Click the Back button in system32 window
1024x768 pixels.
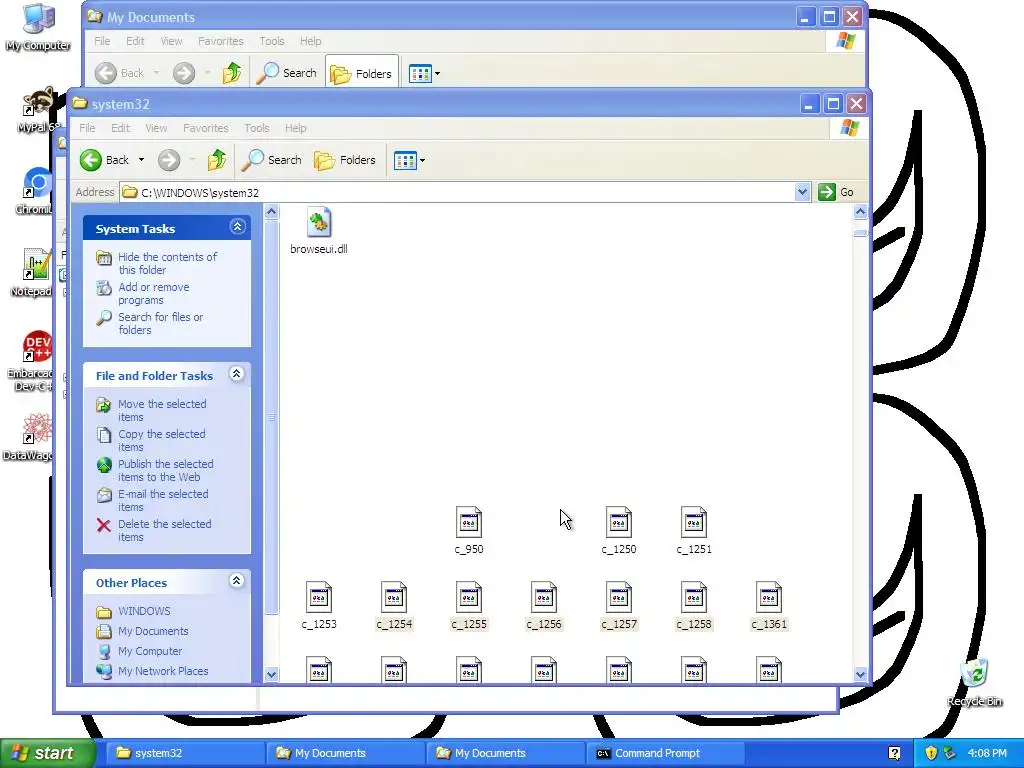pos(104,160)
